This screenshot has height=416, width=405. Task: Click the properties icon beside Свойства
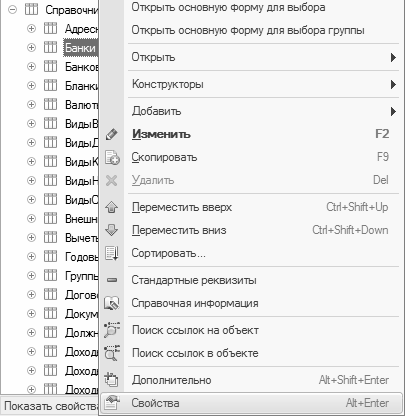[112, 403]
